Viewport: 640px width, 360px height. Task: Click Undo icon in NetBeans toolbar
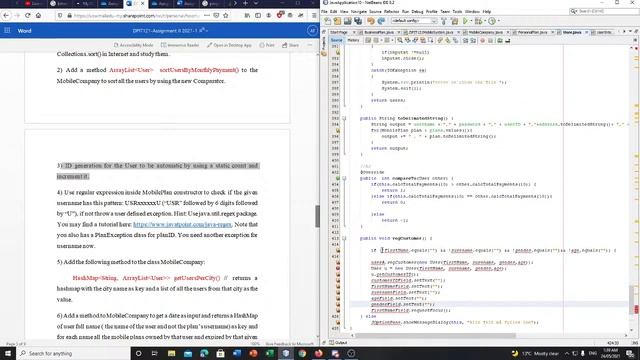pyautogui.click(x=371, y=21)
